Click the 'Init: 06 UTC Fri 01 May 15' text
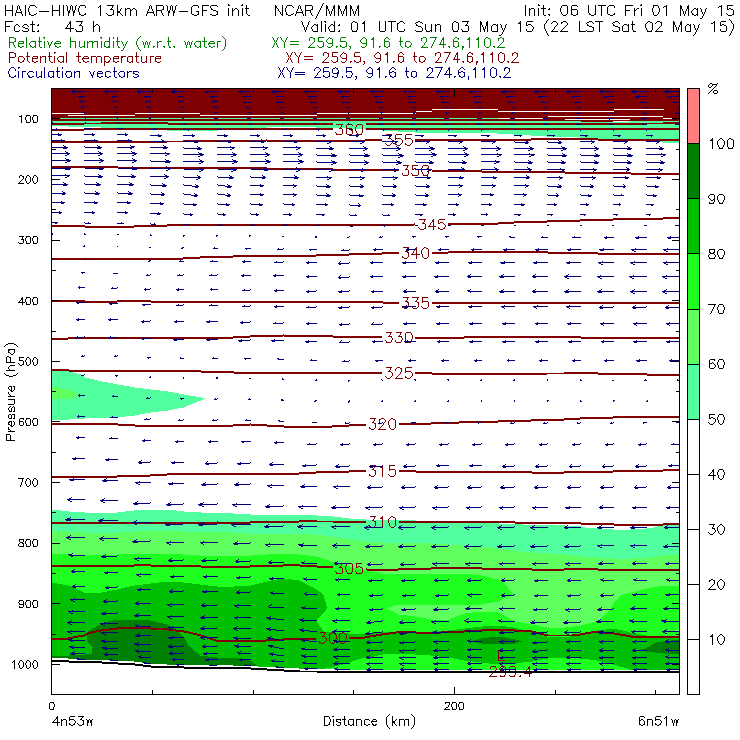Viewport: 740px width, 740px height. pyautogui.click(x=629, y=11)
